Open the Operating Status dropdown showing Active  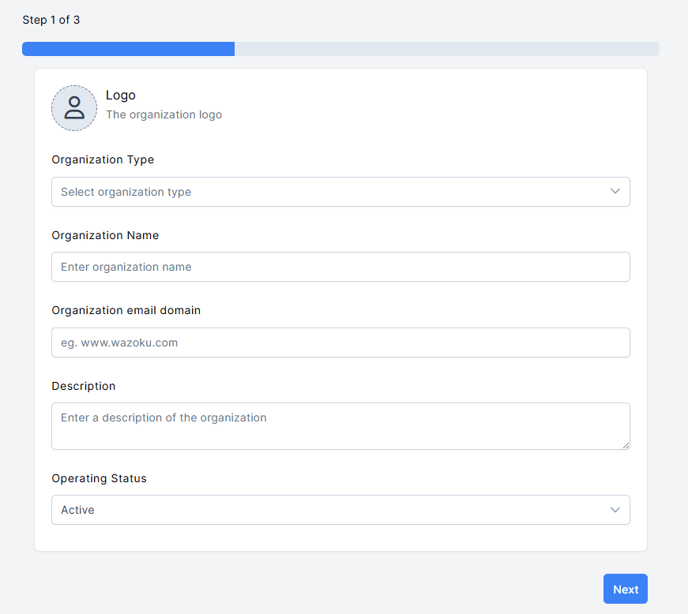pos(340,510)
